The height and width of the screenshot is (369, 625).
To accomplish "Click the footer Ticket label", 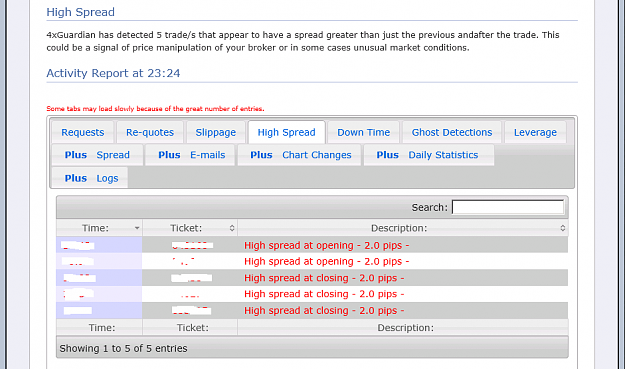I will 193,328.
